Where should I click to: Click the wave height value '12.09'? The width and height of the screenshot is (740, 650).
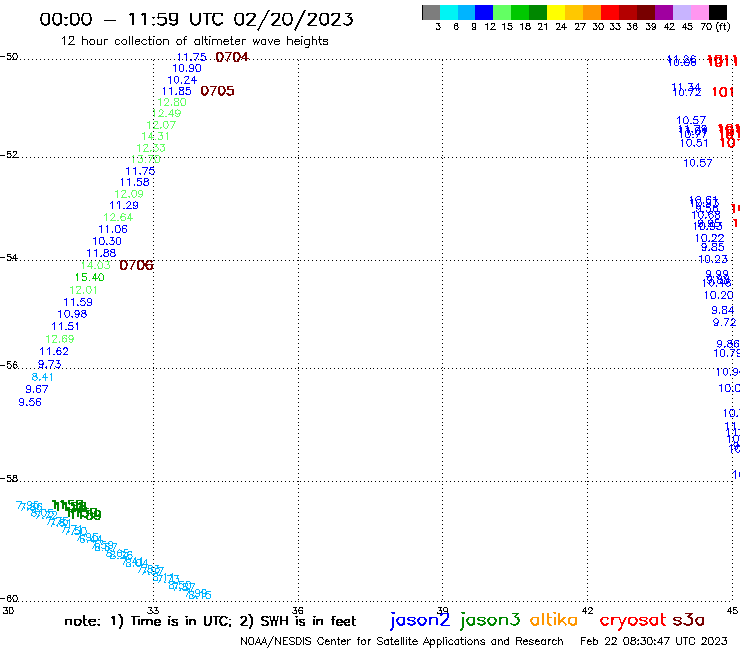[x=129, y=194]
